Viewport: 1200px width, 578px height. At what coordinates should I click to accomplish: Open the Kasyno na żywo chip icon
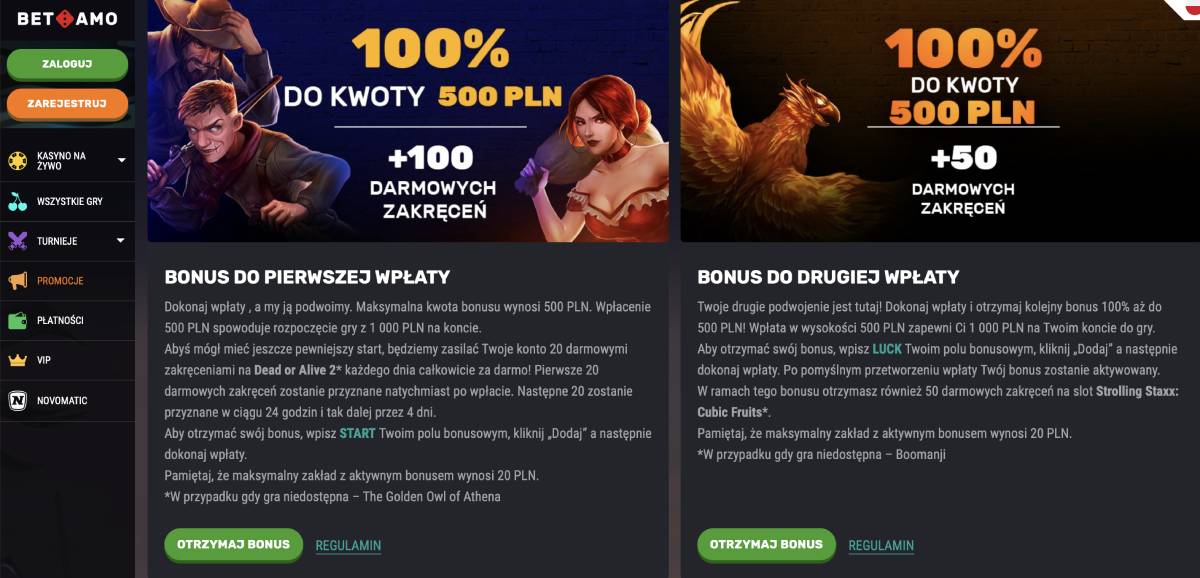[18, 161]
